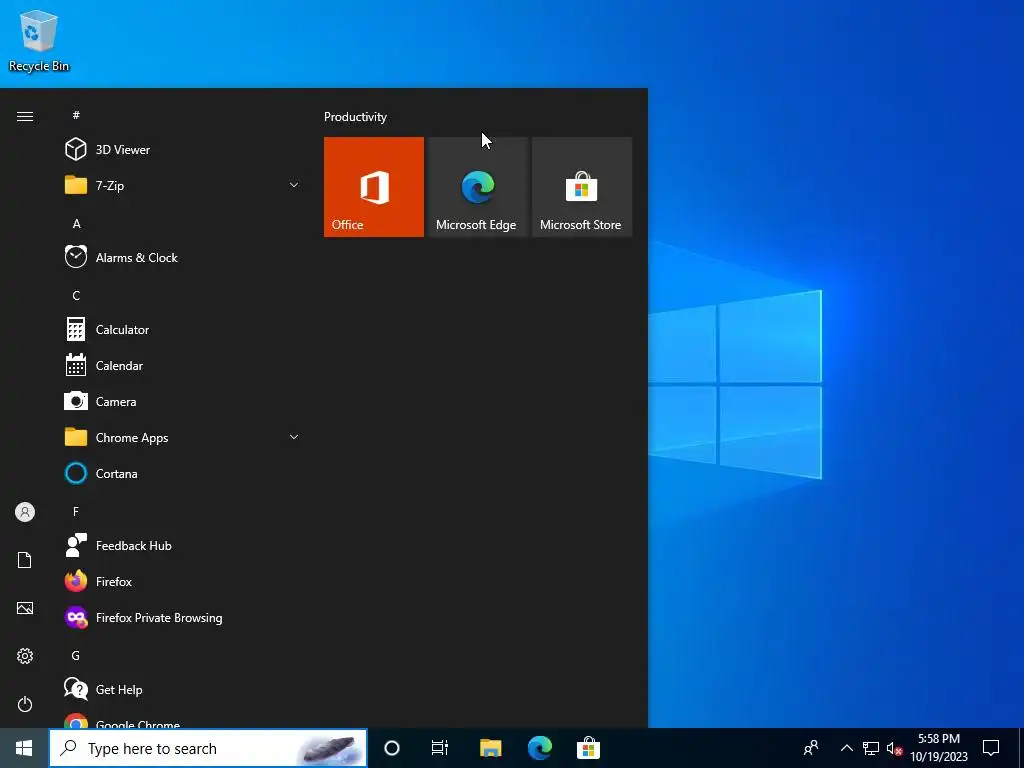1024x768 pixels.
Task: Open 3D Viewer from the app list
Action: (181, 150)
